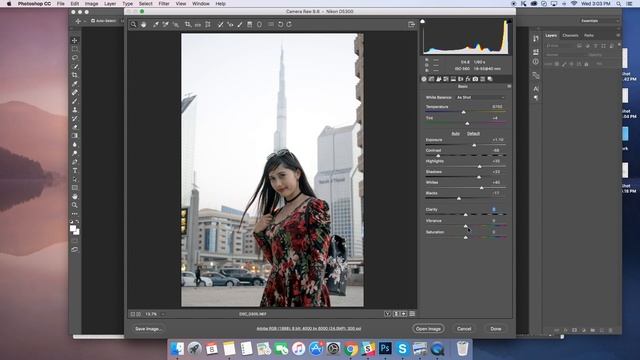Select the Adjustment Brush tool
Viewport: 640px width, 360px height.
(x=240, y=24)
